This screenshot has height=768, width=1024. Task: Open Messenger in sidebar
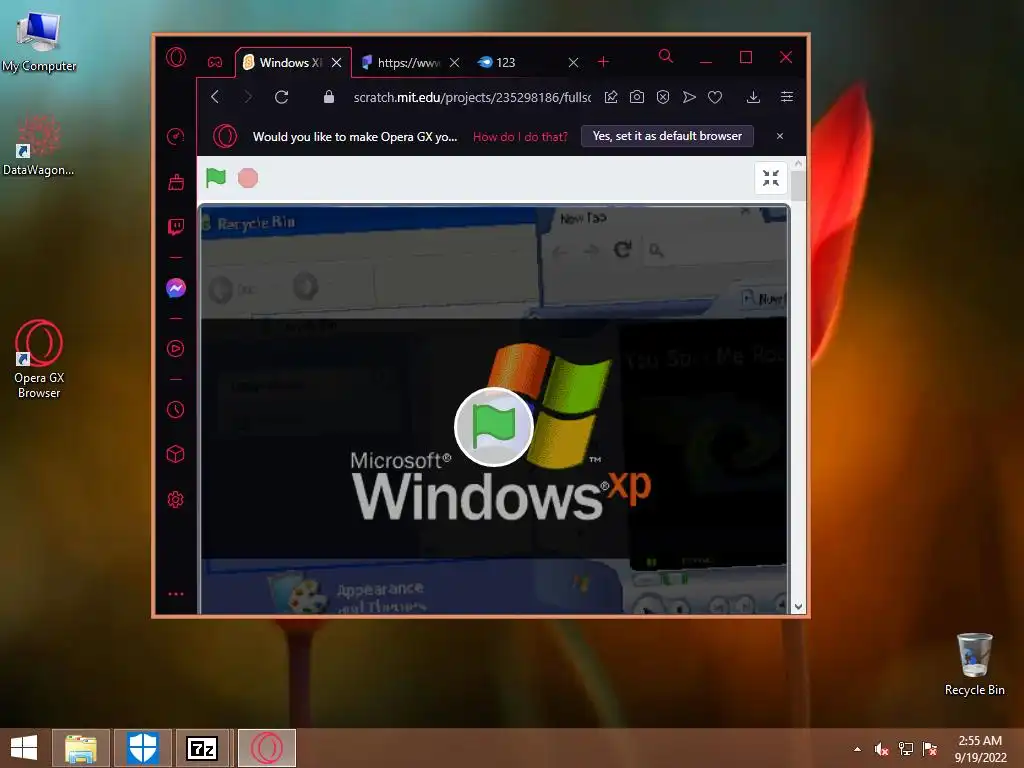[x=176, y=288]
